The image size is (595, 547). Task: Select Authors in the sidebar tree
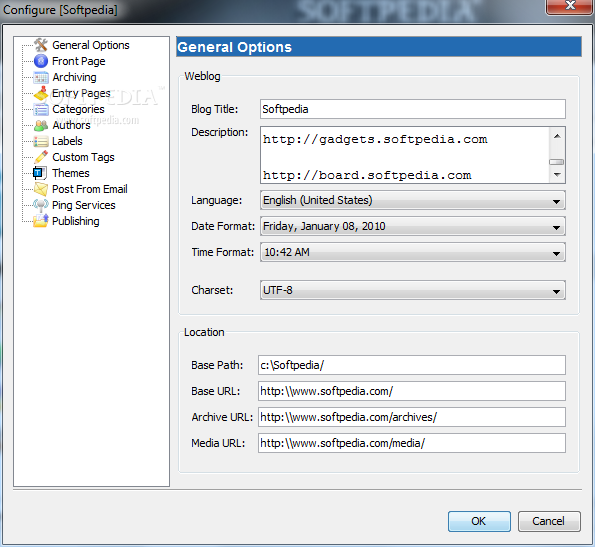coord(71,125)
